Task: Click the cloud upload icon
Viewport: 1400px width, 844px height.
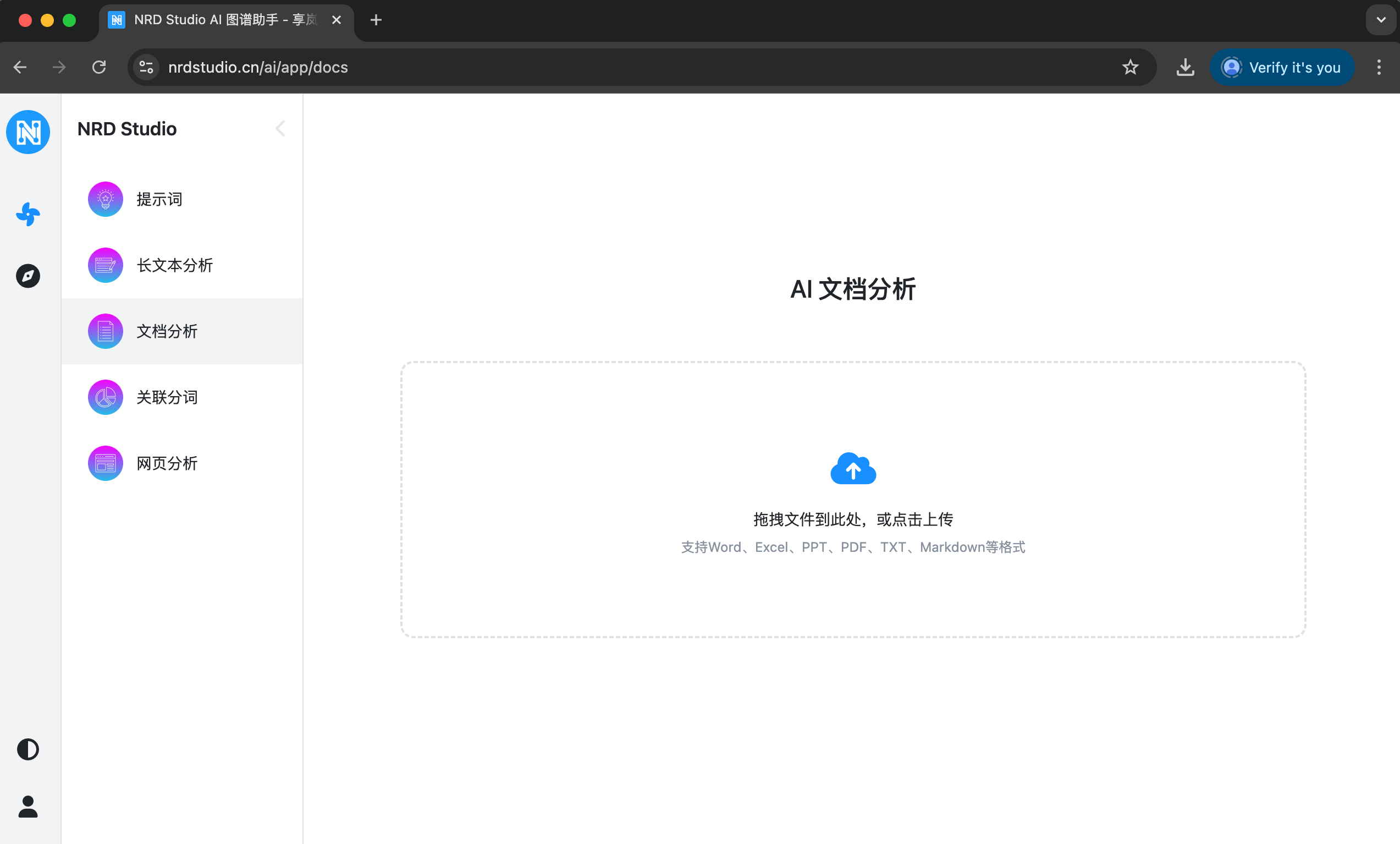Action: click(853, 468)
